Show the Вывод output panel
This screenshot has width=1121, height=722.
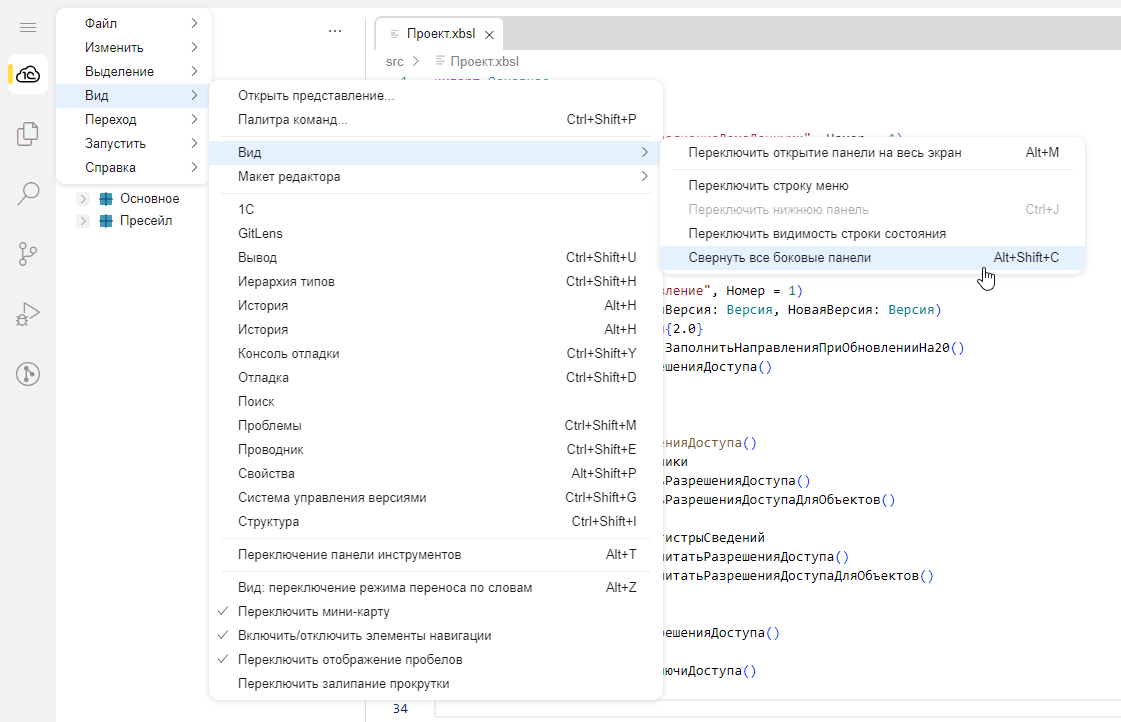point(436,257)
